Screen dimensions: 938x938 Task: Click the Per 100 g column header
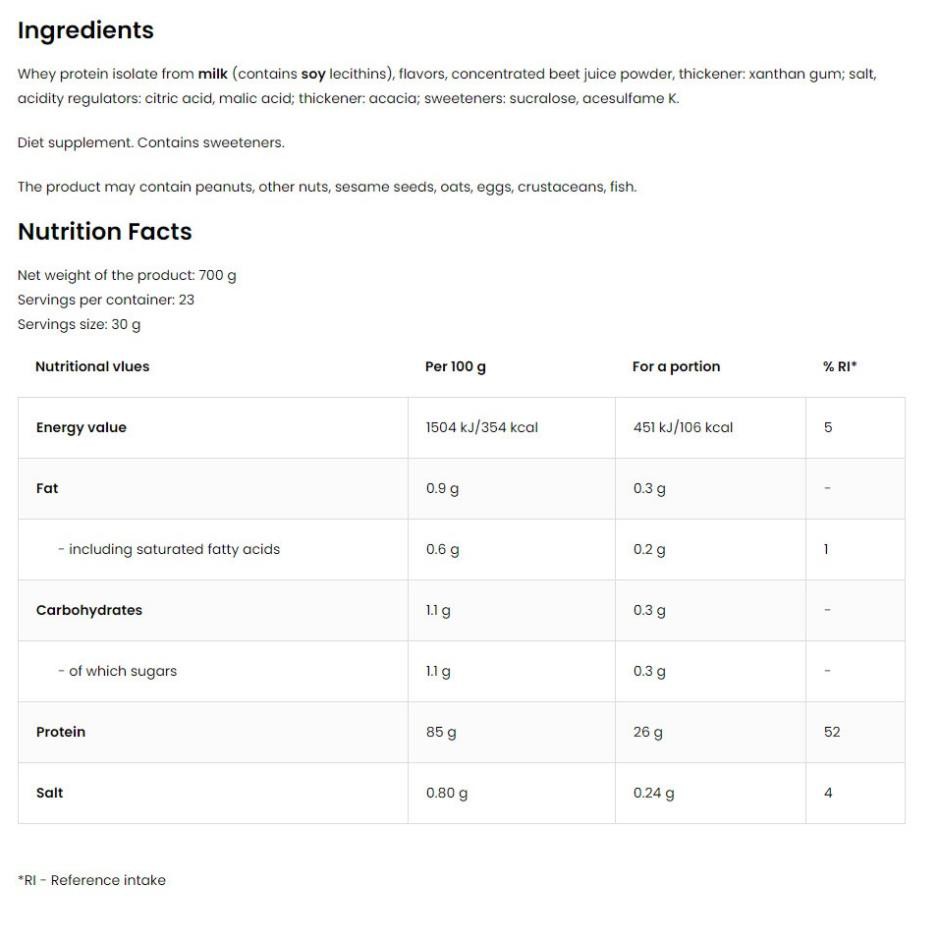coord(455,367)
